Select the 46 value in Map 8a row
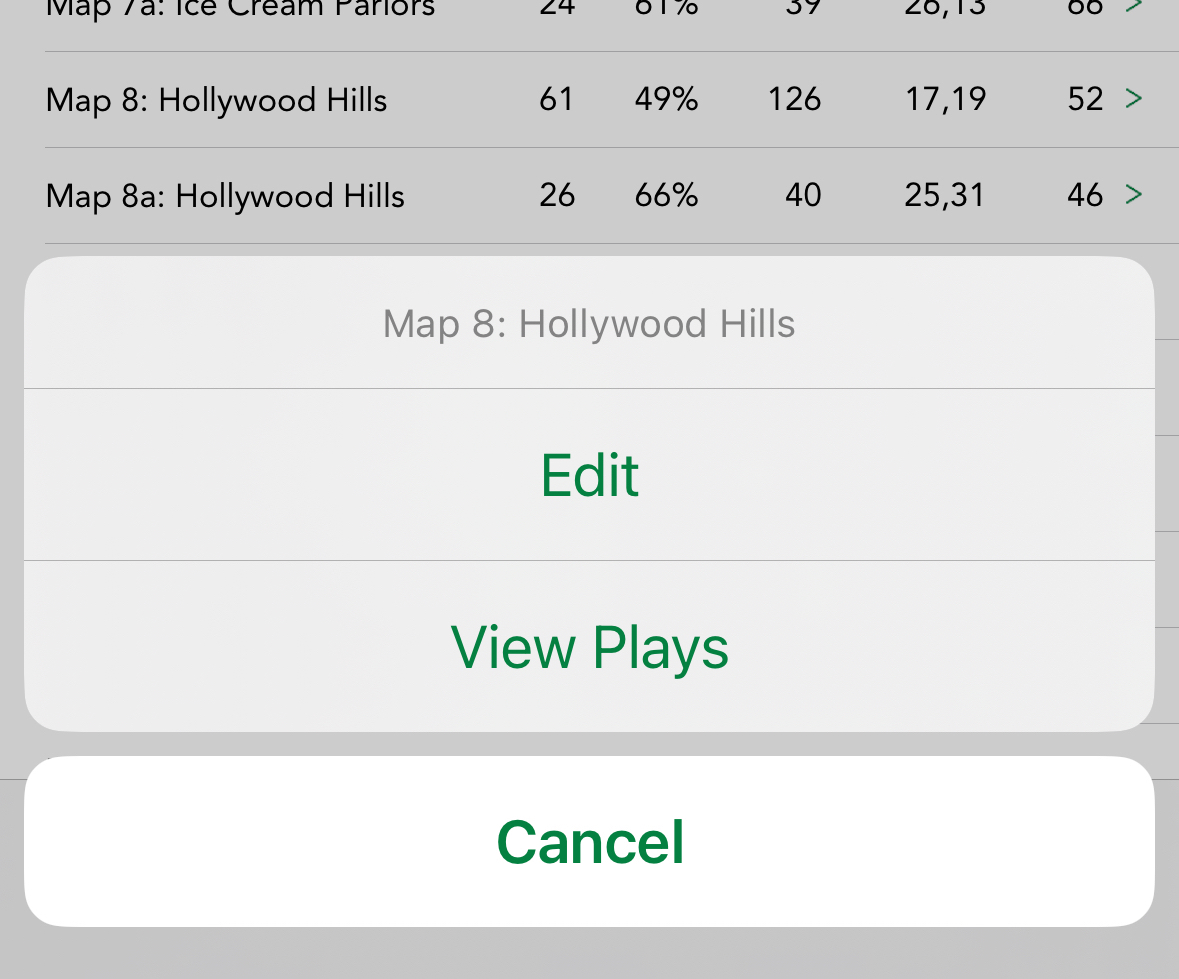 1084,196
